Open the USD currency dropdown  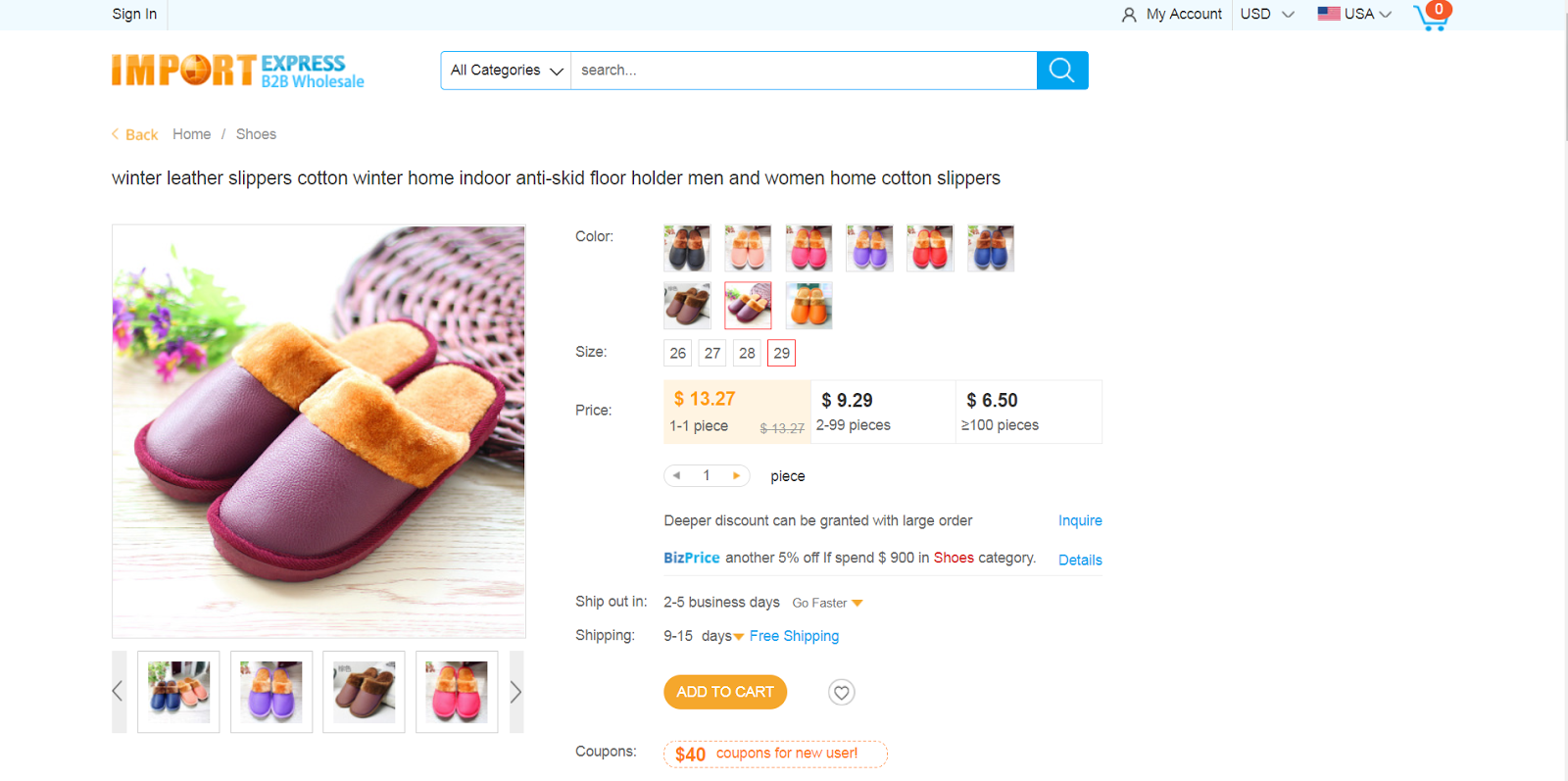[1265, 14]
